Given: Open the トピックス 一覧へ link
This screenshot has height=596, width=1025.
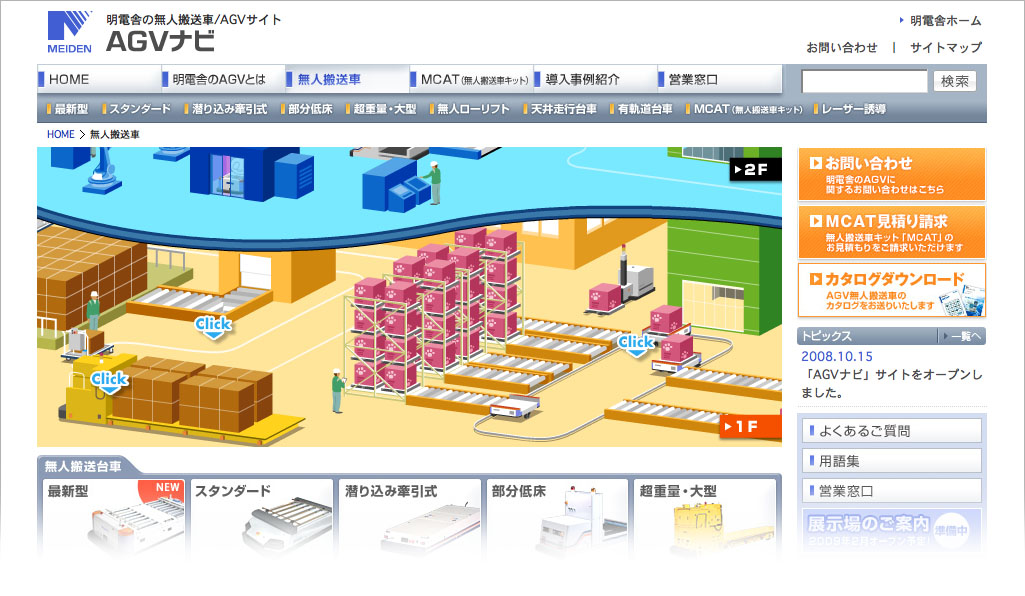Looking at the screenshot, I should (x=961, y=336).
